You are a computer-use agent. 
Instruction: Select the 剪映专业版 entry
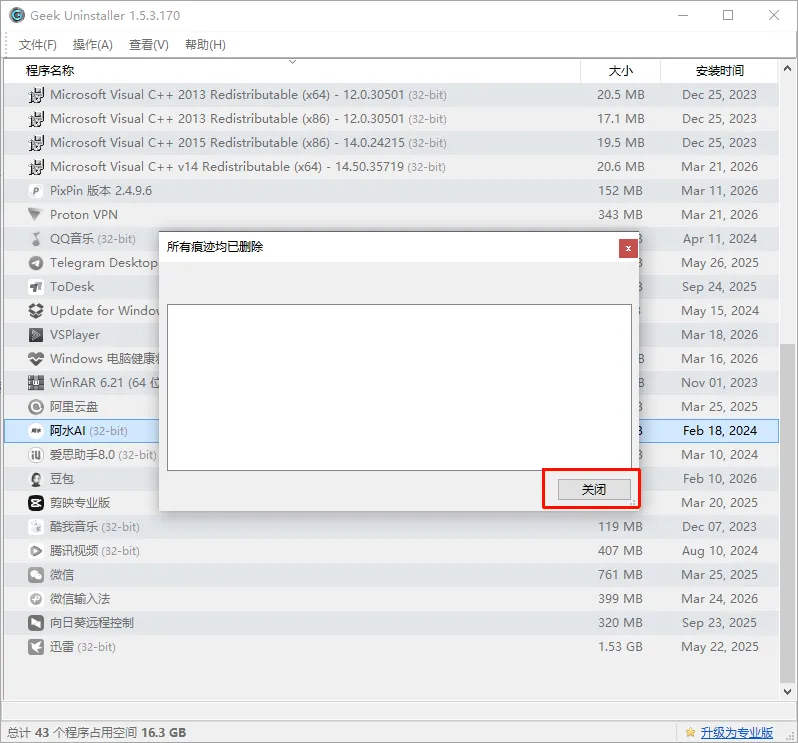[391, 503]
